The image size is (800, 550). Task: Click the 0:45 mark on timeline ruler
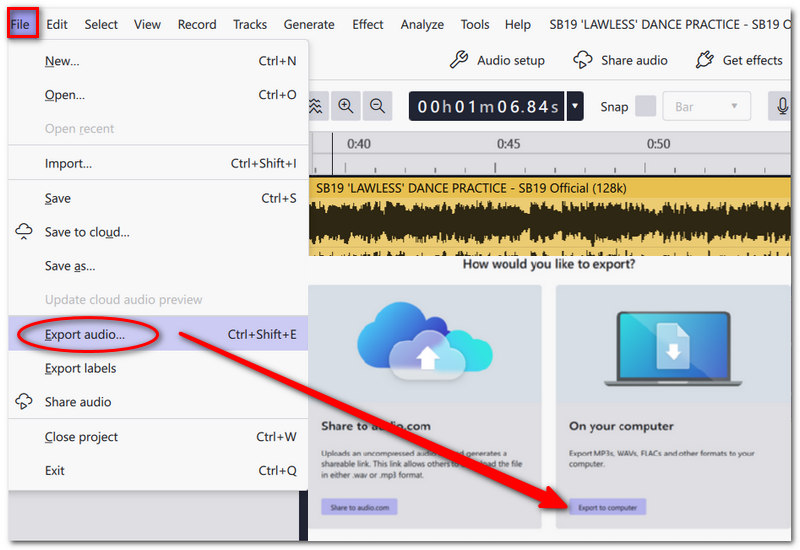pyautogui.click(x=509, y=144)
